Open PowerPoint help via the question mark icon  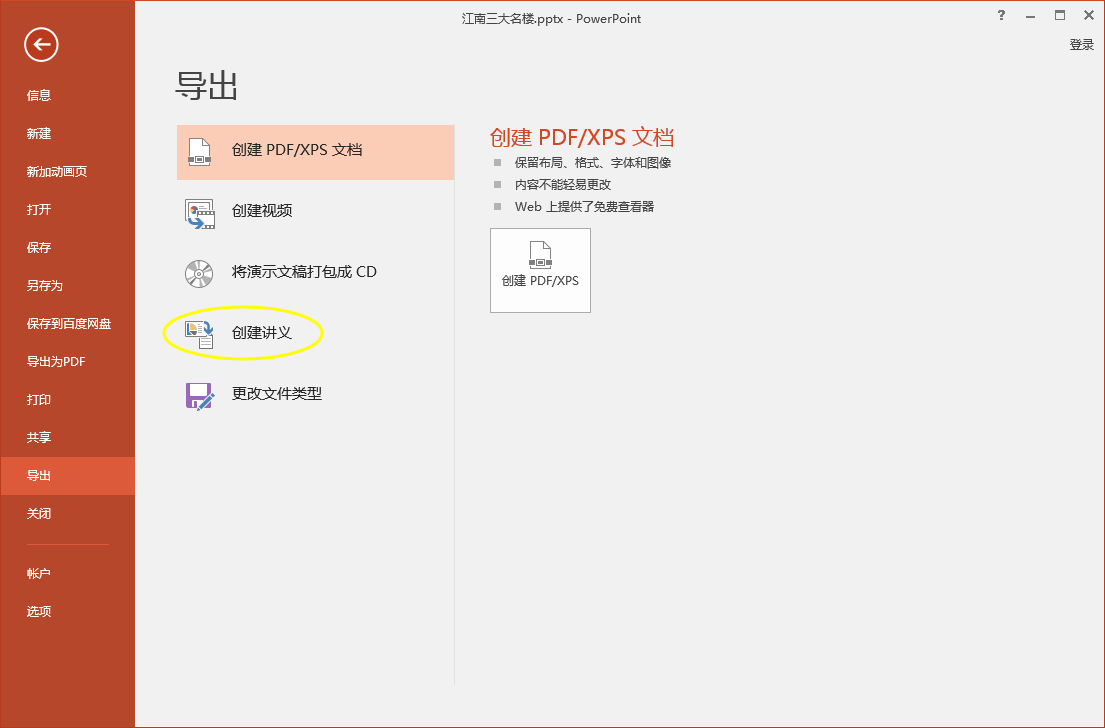[1001, 16]
